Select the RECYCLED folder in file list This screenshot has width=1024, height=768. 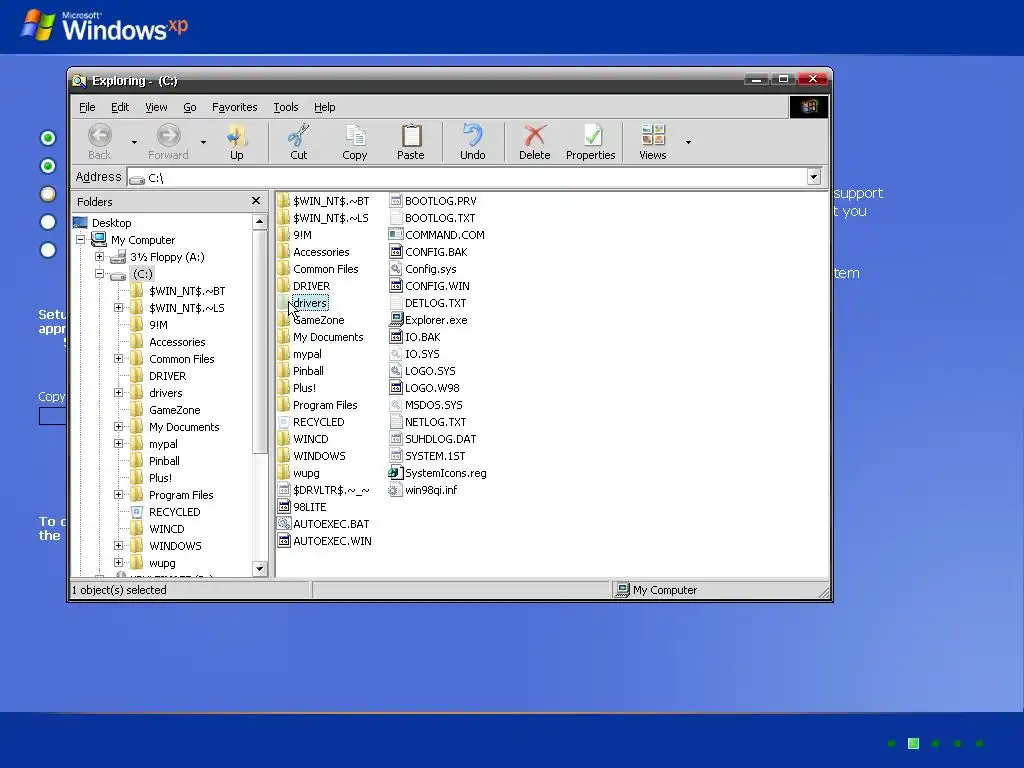coord(311,422)
